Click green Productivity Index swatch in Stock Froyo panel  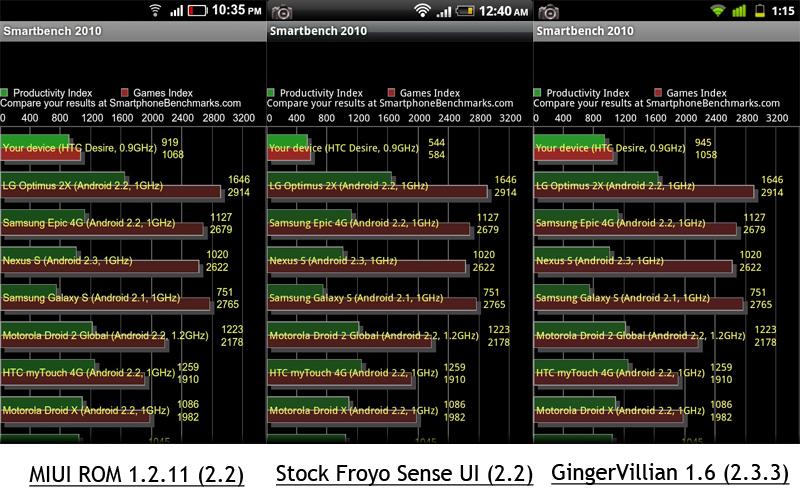[271, 92]
